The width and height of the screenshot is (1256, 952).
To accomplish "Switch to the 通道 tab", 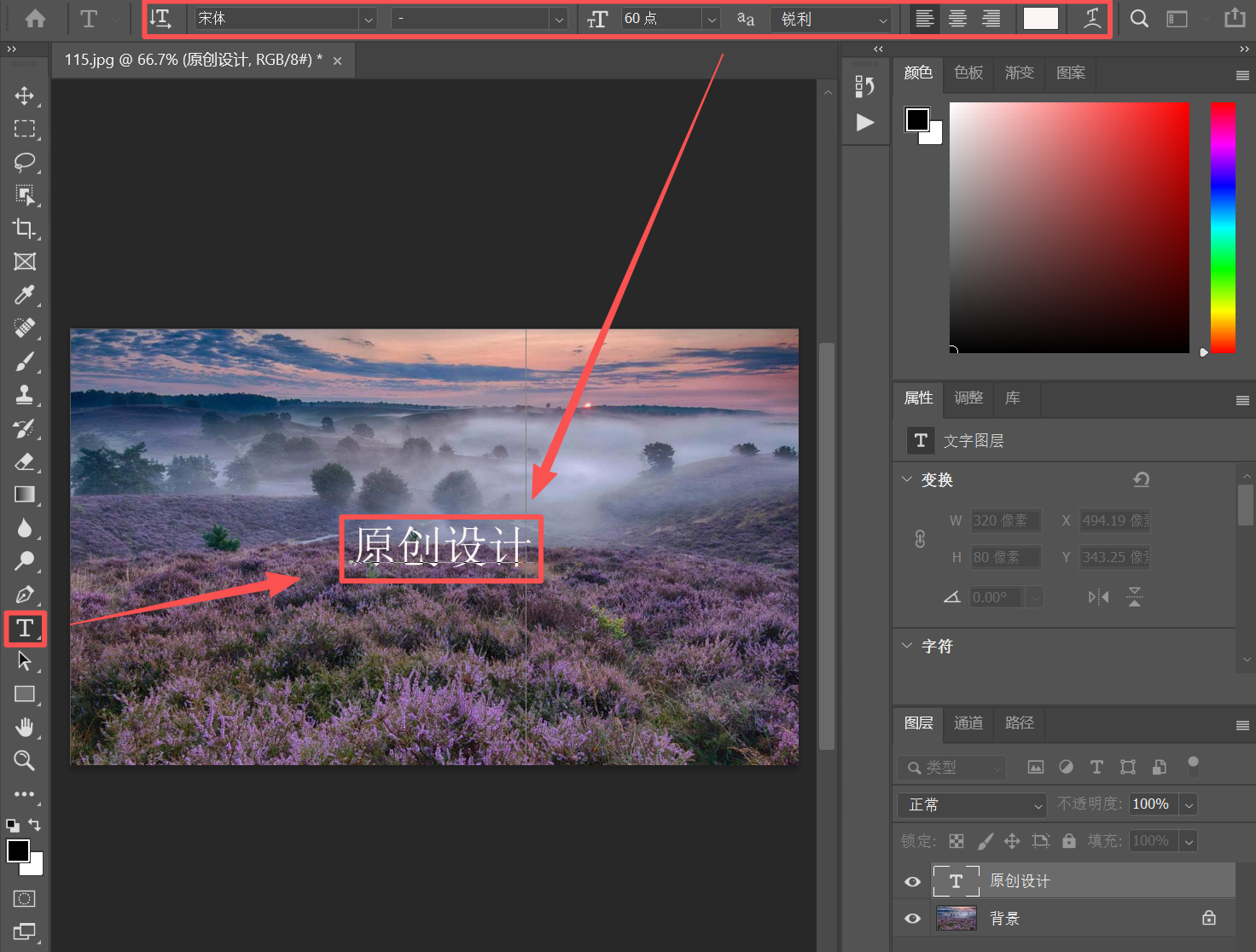I will point(968,723).
